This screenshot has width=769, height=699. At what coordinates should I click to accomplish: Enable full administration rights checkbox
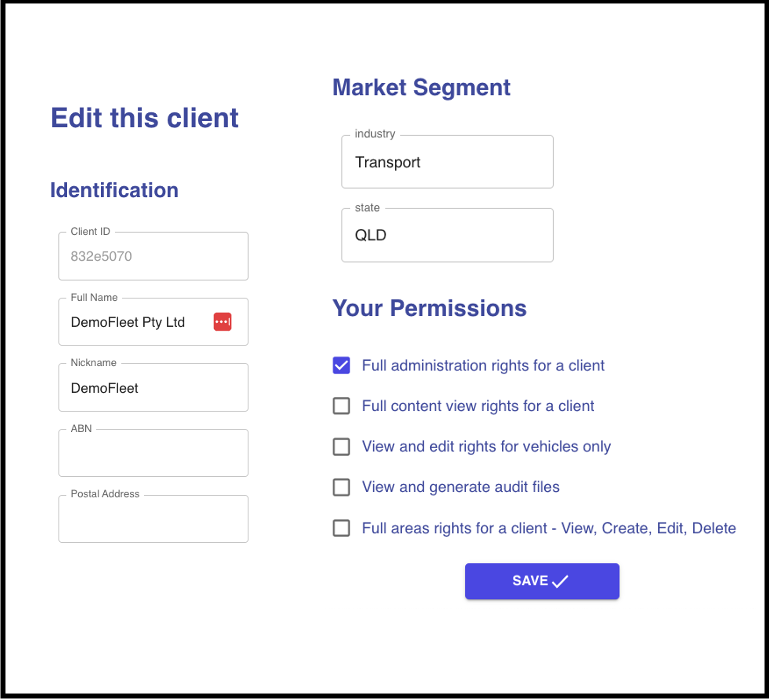click(x=341, y=365)
